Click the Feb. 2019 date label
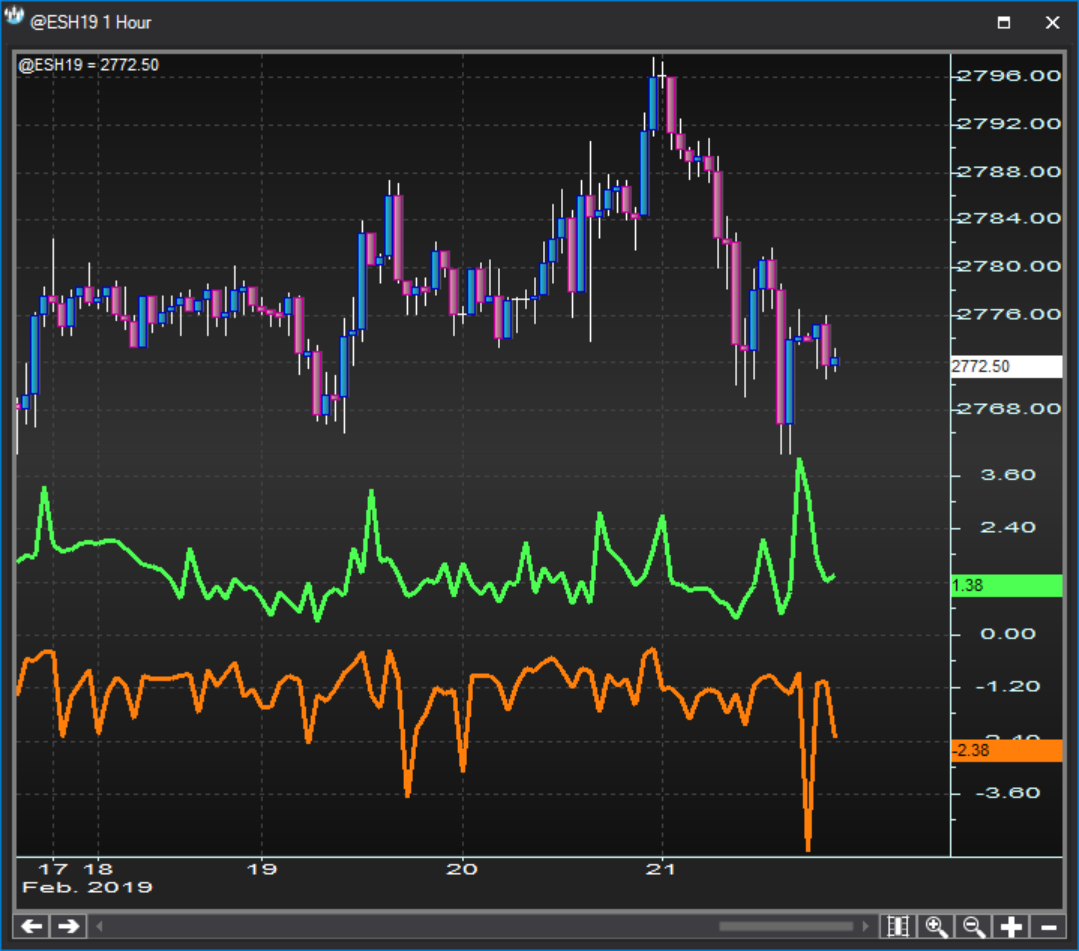This screenshot has width=1079, height=951. 87,887
